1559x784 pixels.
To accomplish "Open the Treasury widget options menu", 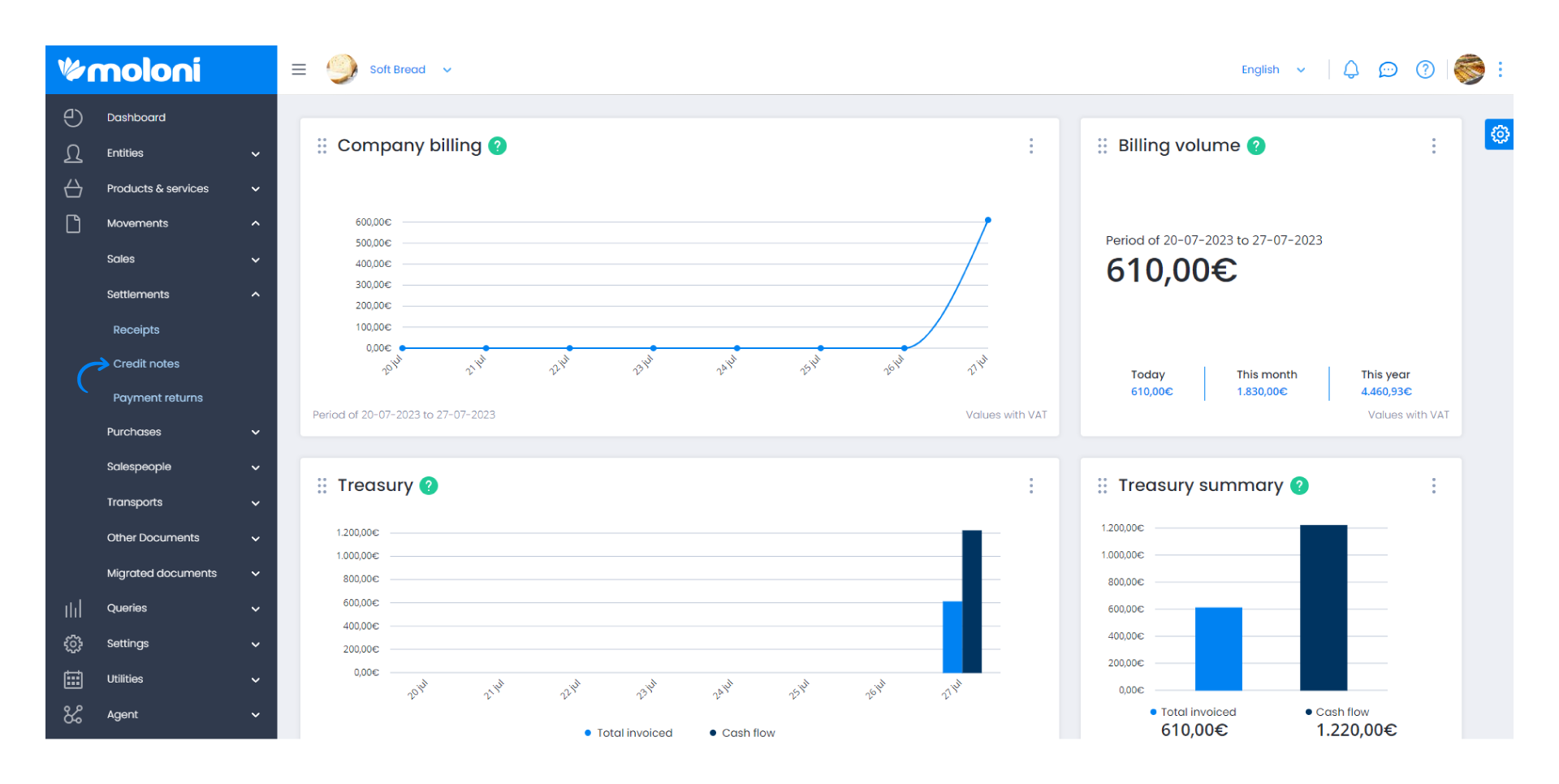I will [1031, 485].
